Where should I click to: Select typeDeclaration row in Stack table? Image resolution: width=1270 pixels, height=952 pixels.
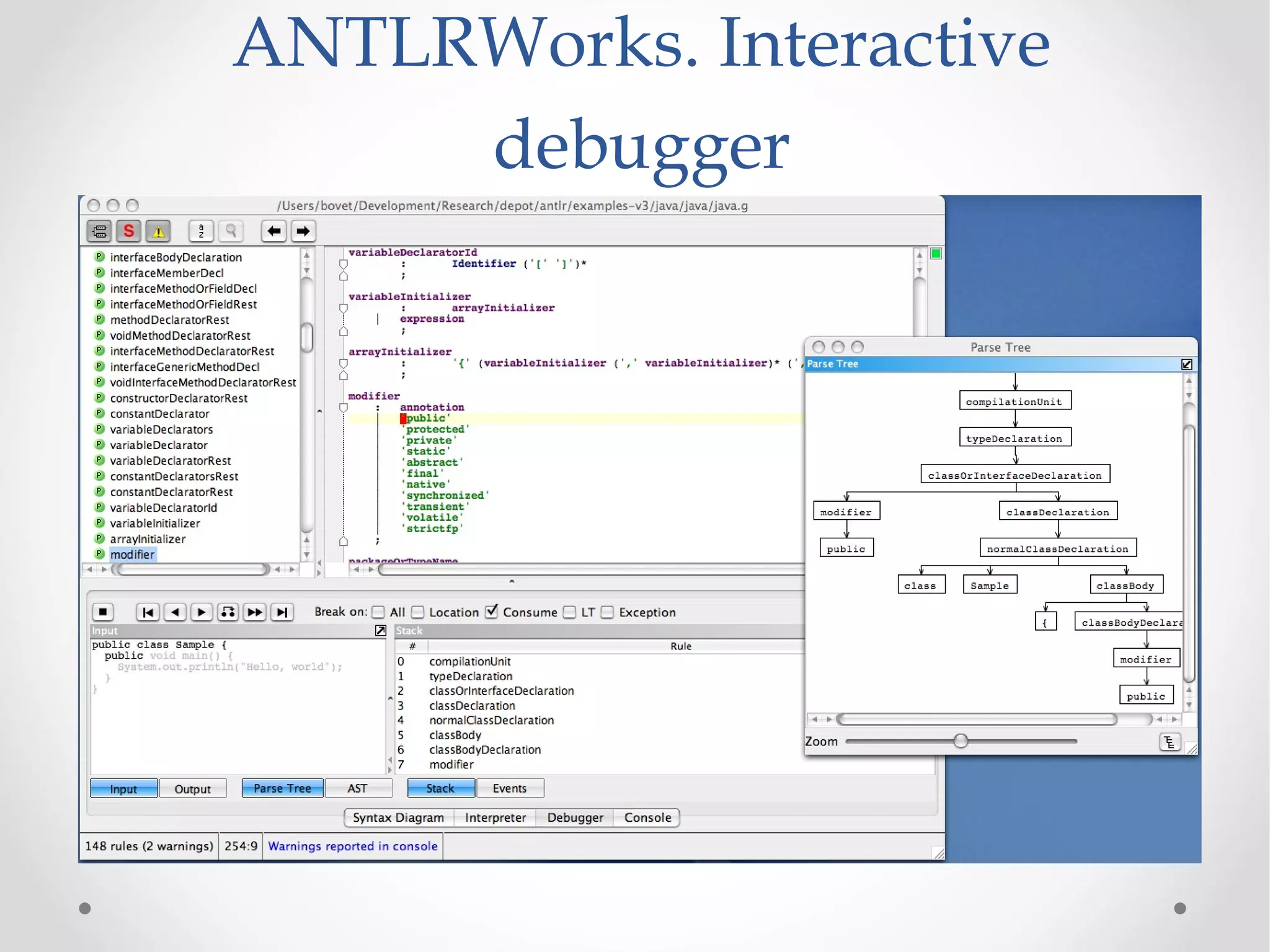tap(599, 676)
